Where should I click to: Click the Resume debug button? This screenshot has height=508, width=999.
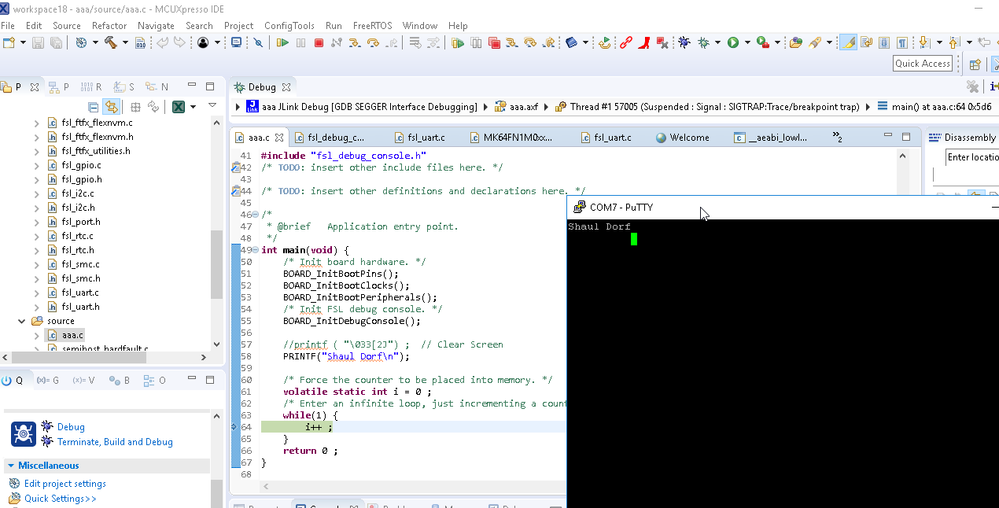tap(283, 43)
